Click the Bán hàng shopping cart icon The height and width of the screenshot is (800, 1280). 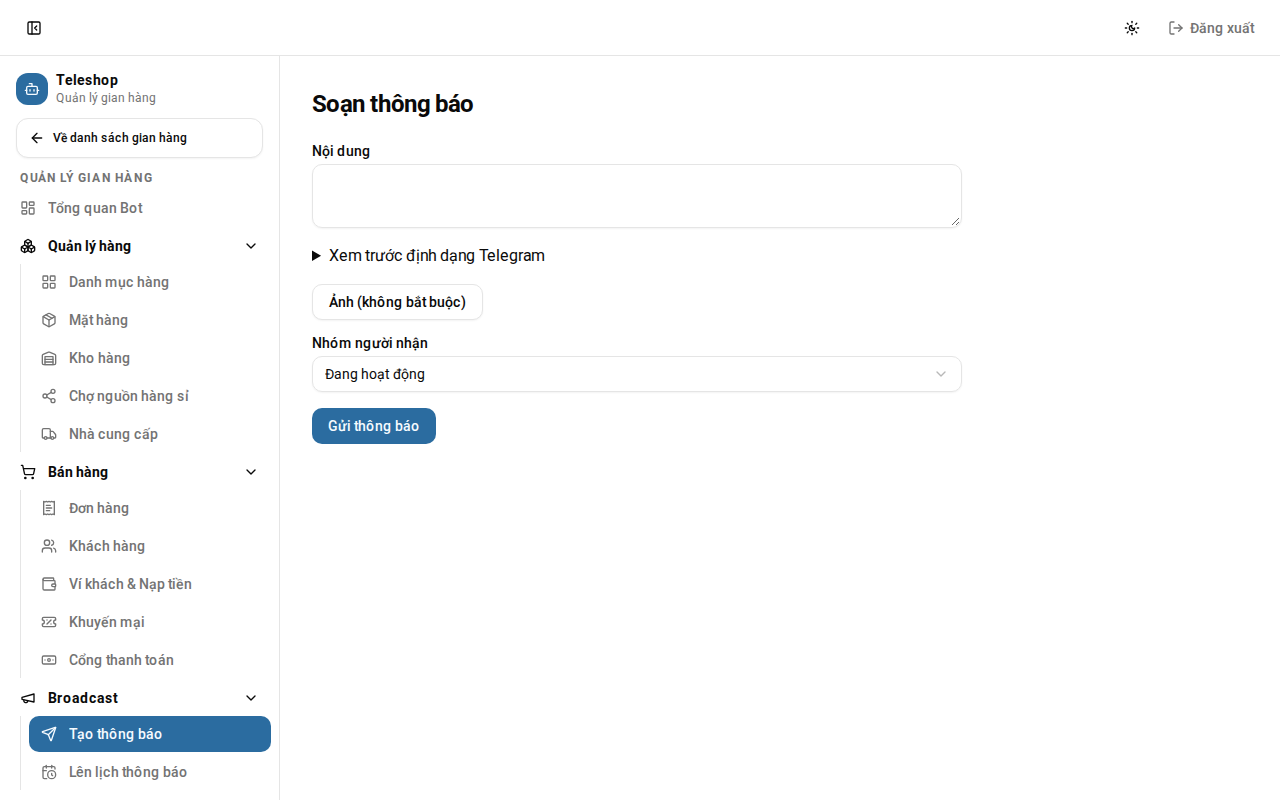pyautogui.click(x=28, y=472)
